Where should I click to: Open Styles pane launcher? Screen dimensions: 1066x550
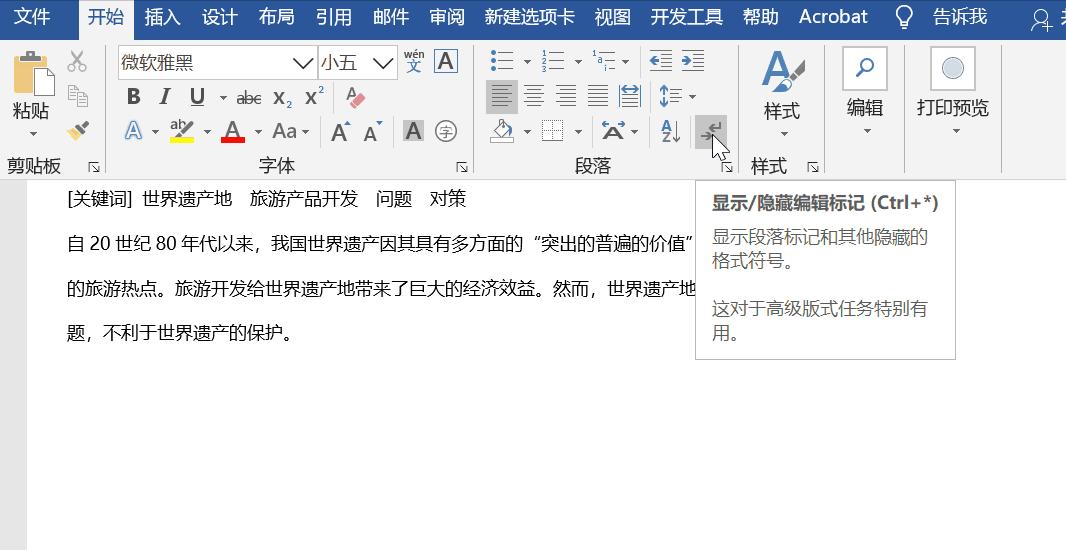(x=812, y=167)
